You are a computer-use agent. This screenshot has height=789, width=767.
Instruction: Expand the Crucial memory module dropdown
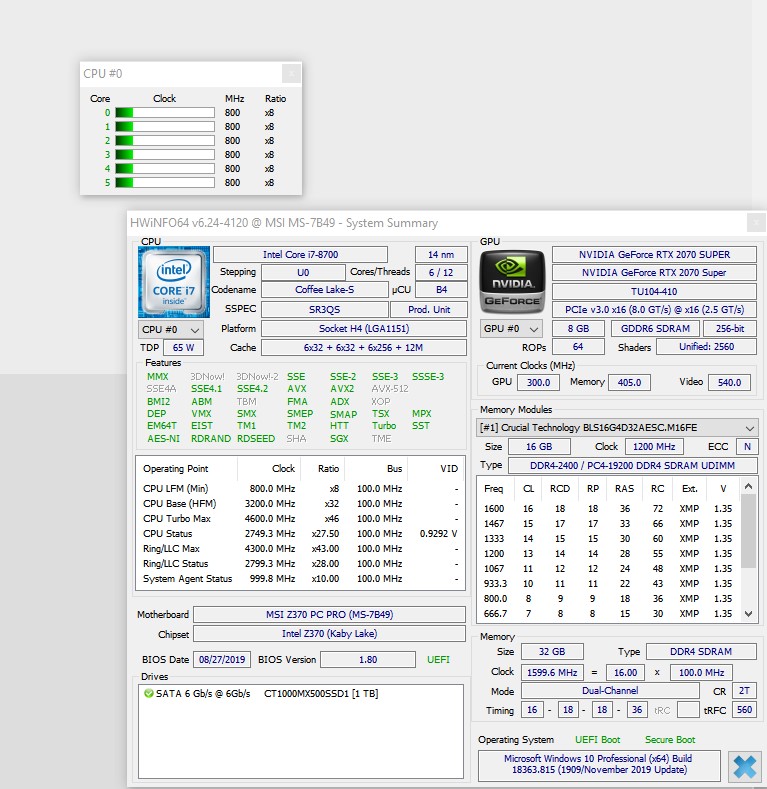(617, 428)
